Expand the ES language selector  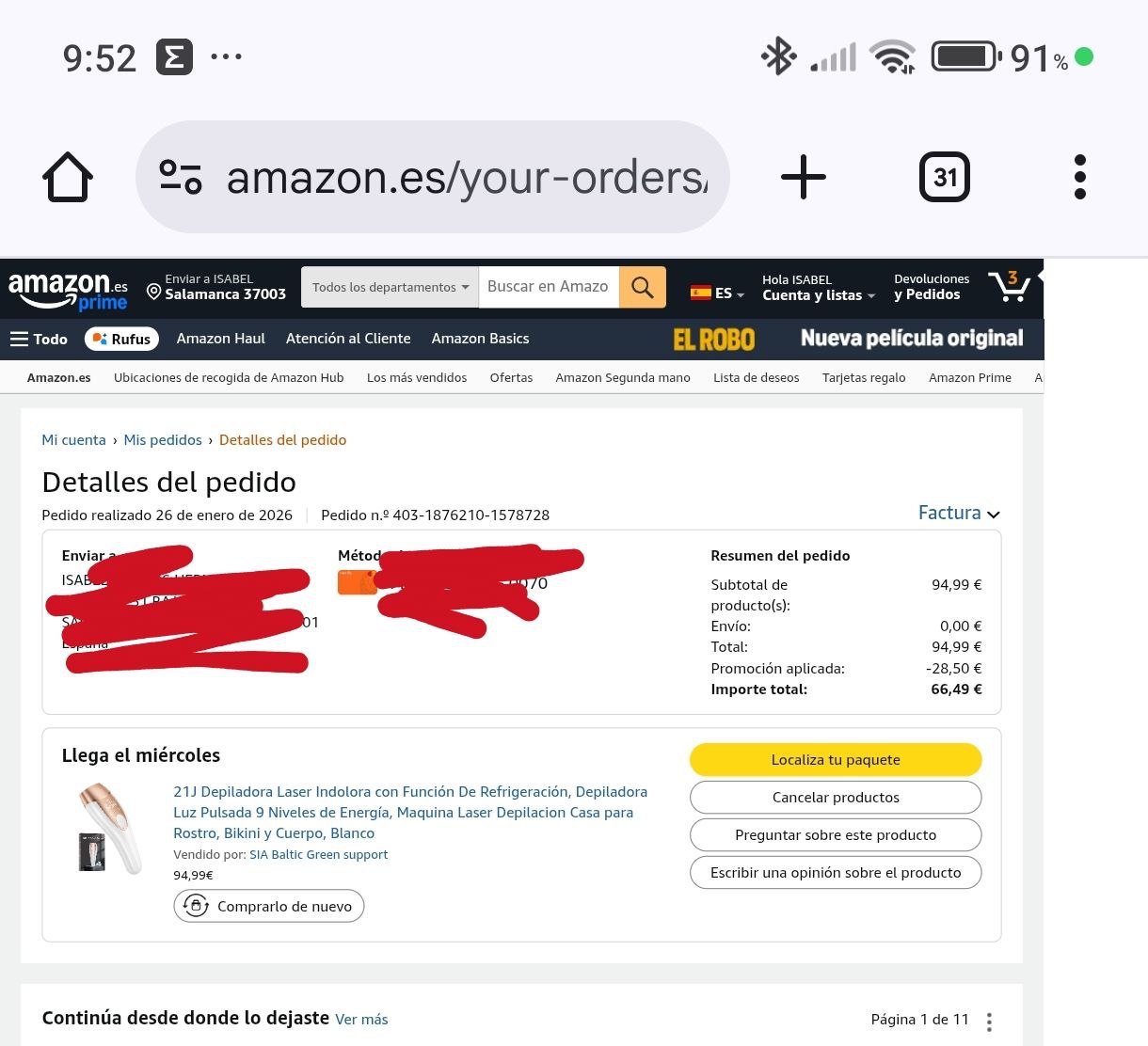click(x=717, y=293)
